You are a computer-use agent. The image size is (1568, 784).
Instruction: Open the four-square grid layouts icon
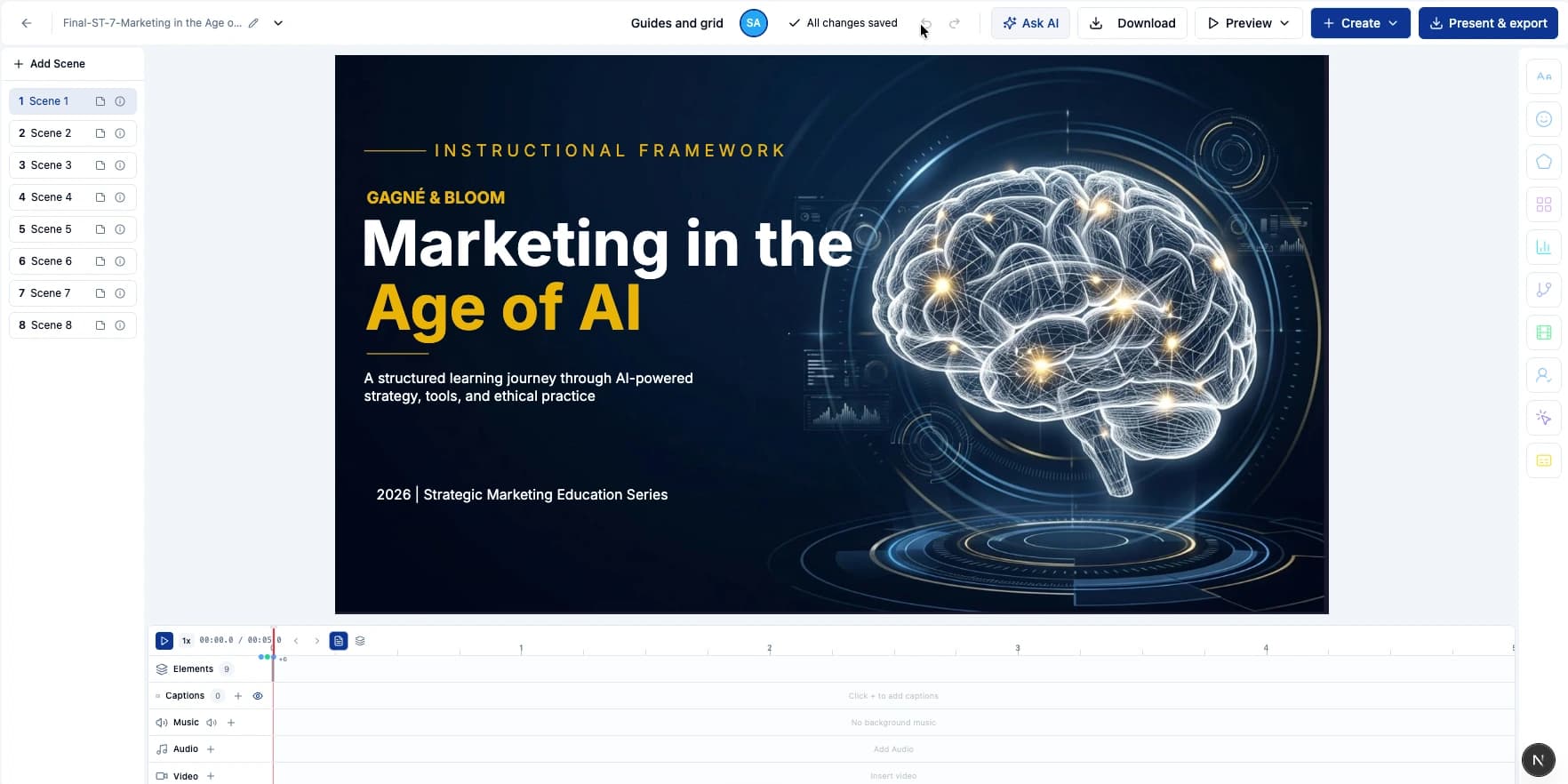(x=1544, y=204)
